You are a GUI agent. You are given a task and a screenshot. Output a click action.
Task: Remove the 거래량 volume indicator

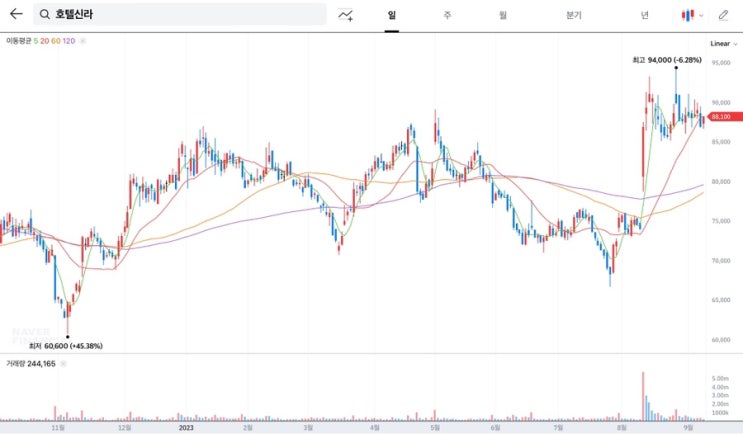click(63, 364)
